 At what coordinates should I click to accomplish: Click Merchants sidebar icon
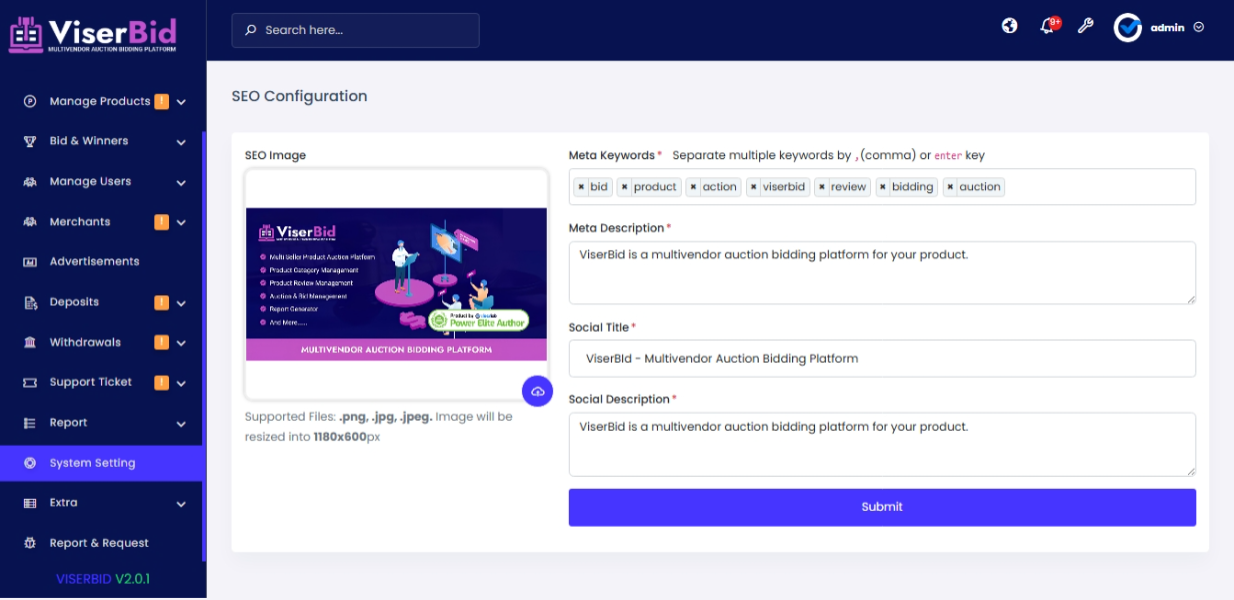click(30, 222)
